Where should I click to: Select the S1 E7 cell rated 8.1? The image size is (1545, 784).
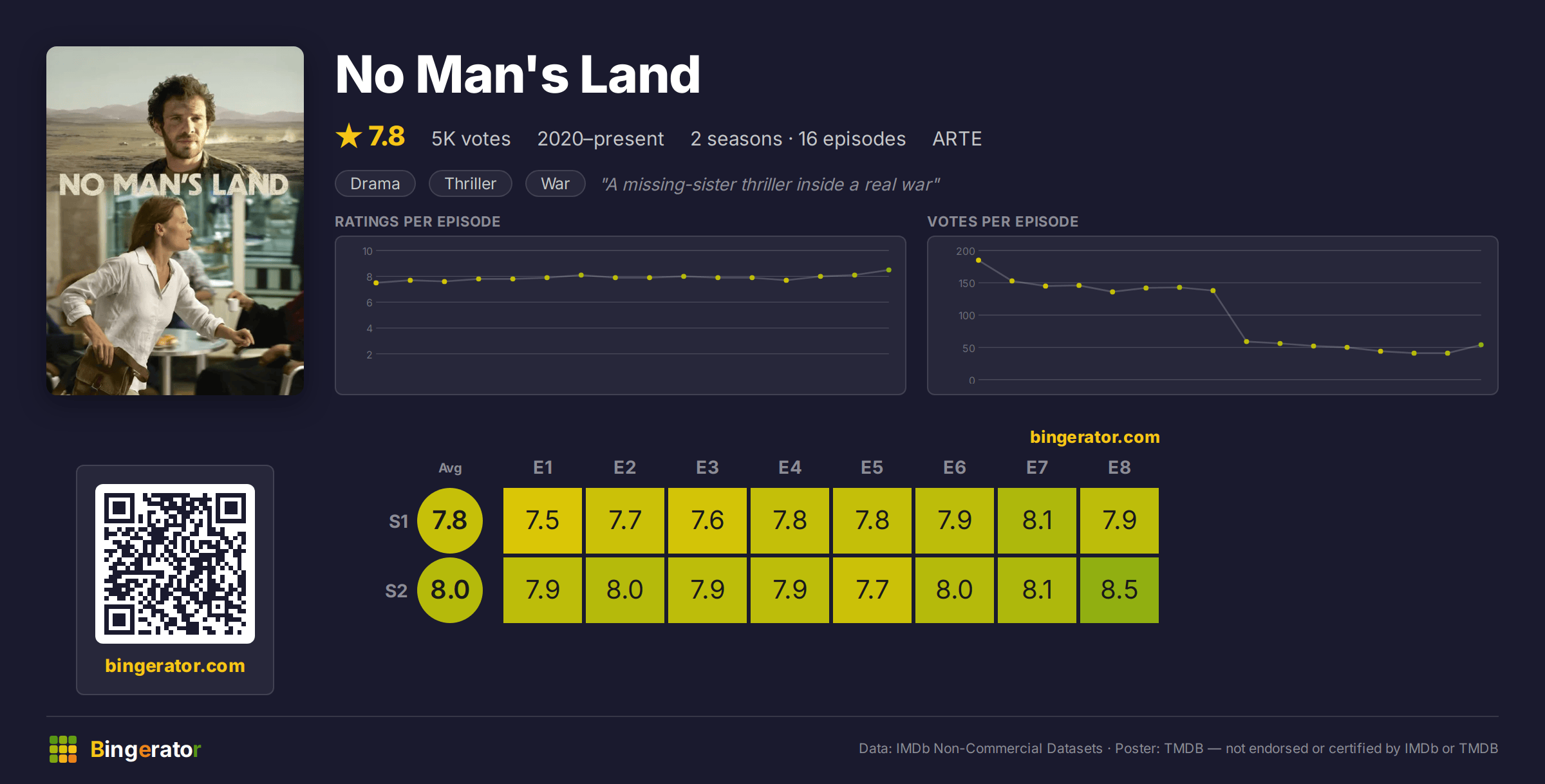(x=1037, y=521)
